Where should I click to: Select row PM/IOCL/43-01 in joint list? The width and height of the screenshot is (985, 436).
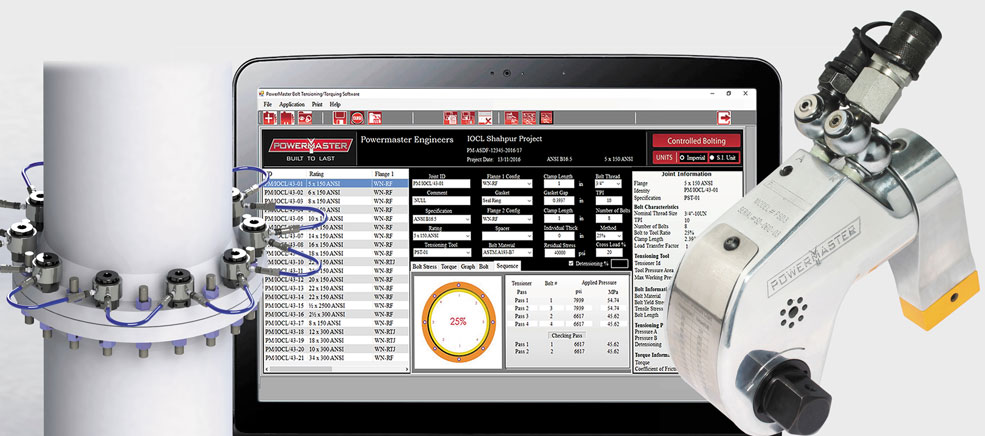(337, 183)
